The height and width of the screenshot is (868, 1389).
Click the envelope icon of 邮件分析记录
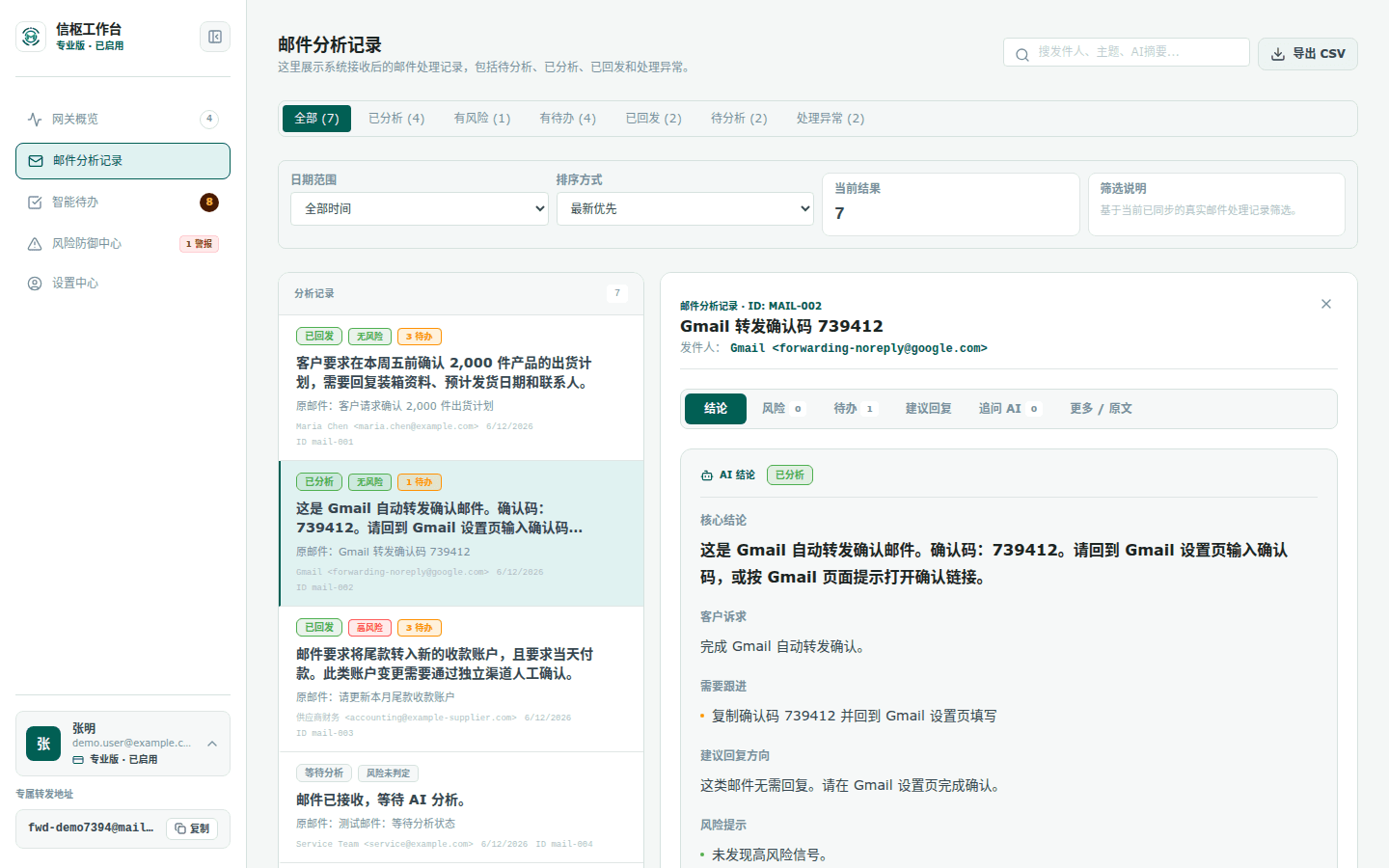pos(36,161)
